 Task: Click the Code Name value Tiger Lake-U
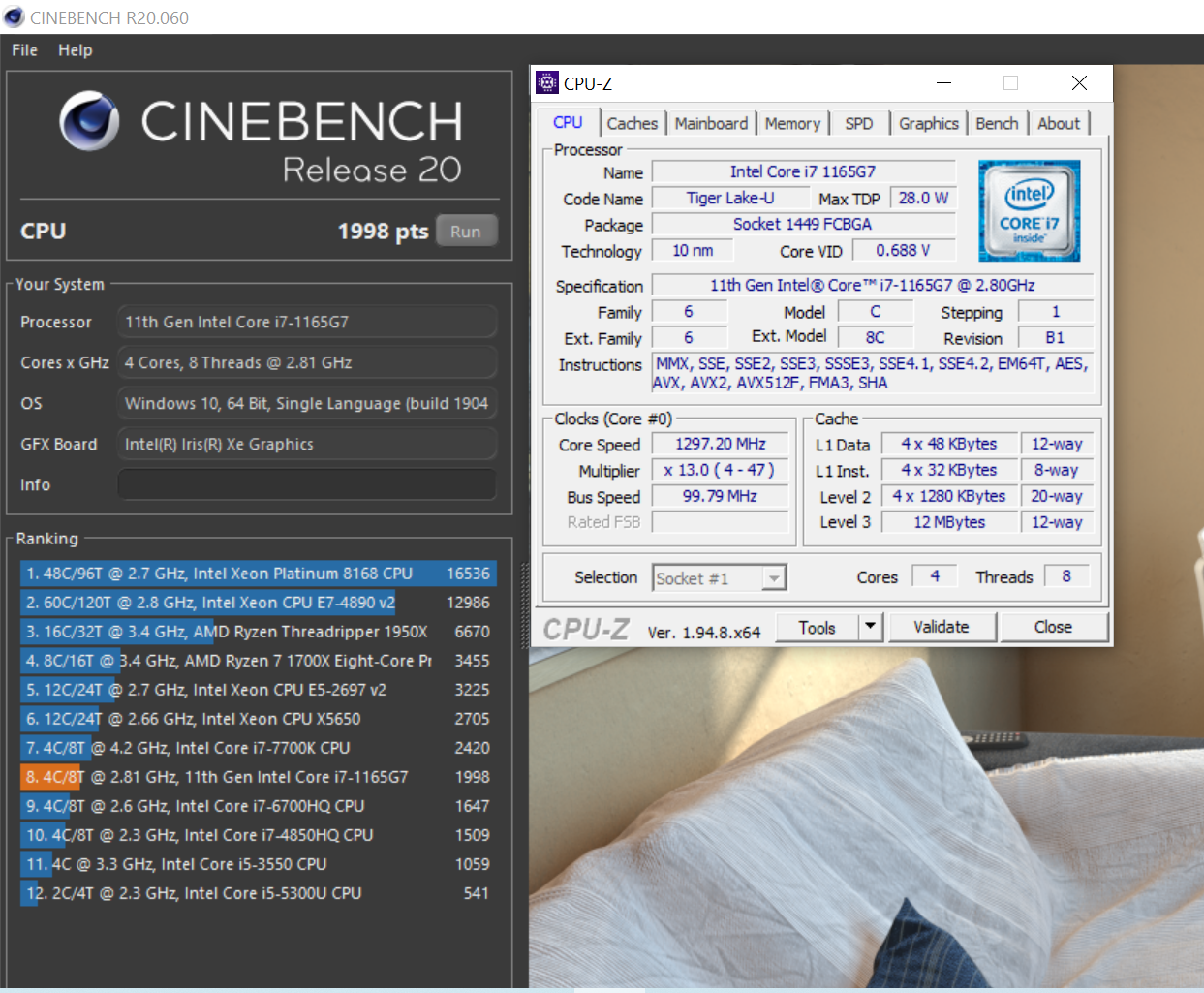[730, 198]
